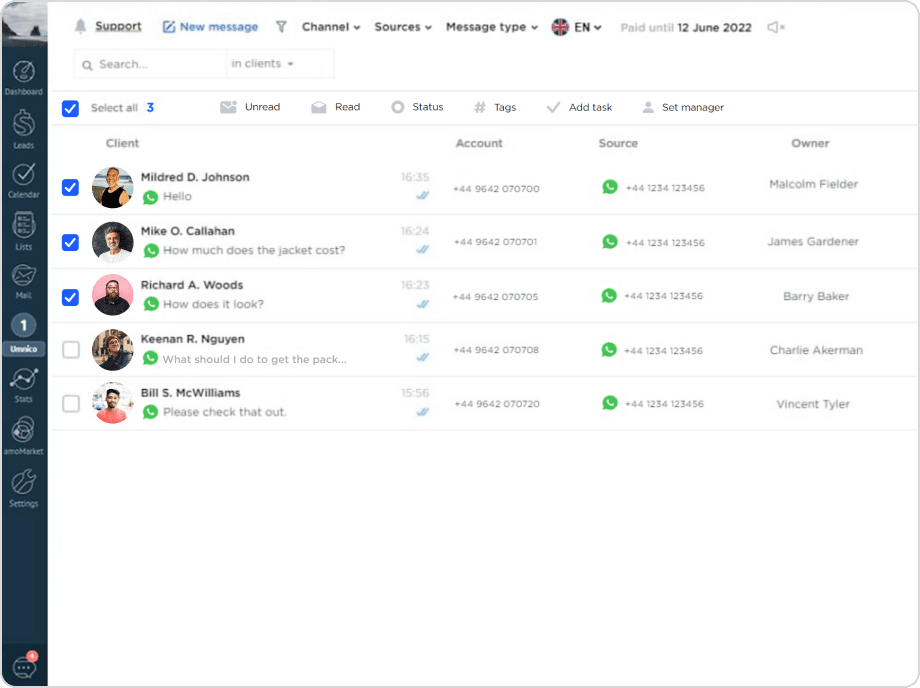Click the filter funnel icon
The height and width of the screenshot is (688, 920).
(x=281, y=27)
